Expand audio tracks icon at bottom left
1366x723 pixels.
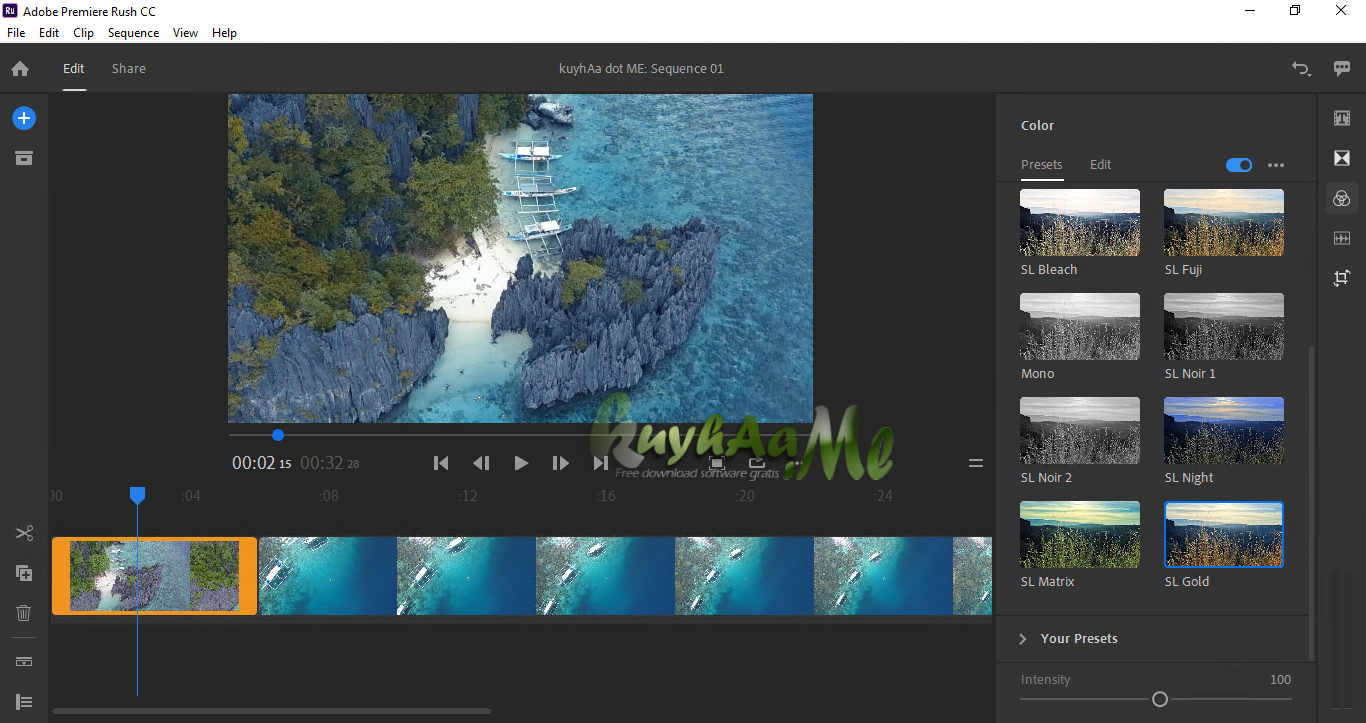(24, 702)
